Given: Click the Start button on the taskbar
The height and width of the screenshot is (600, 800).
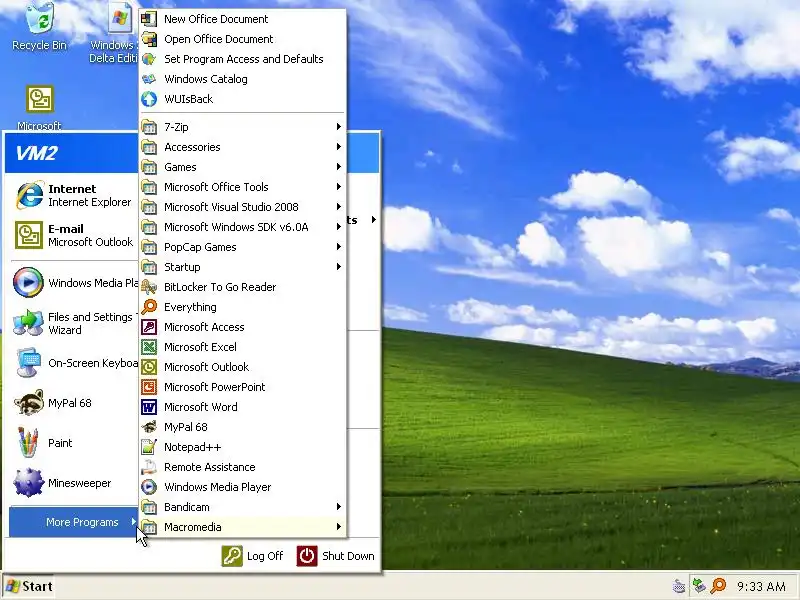Looking at the screenshot, I should 30,586.
